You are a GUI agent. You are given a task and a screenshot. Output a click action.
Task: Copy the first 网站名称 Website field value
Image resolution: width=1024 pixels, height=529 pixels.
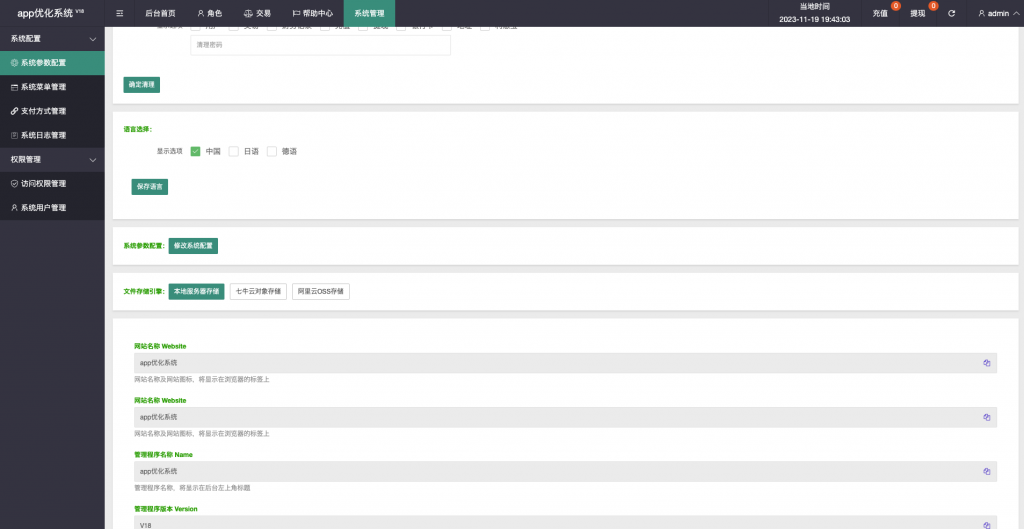985,363
